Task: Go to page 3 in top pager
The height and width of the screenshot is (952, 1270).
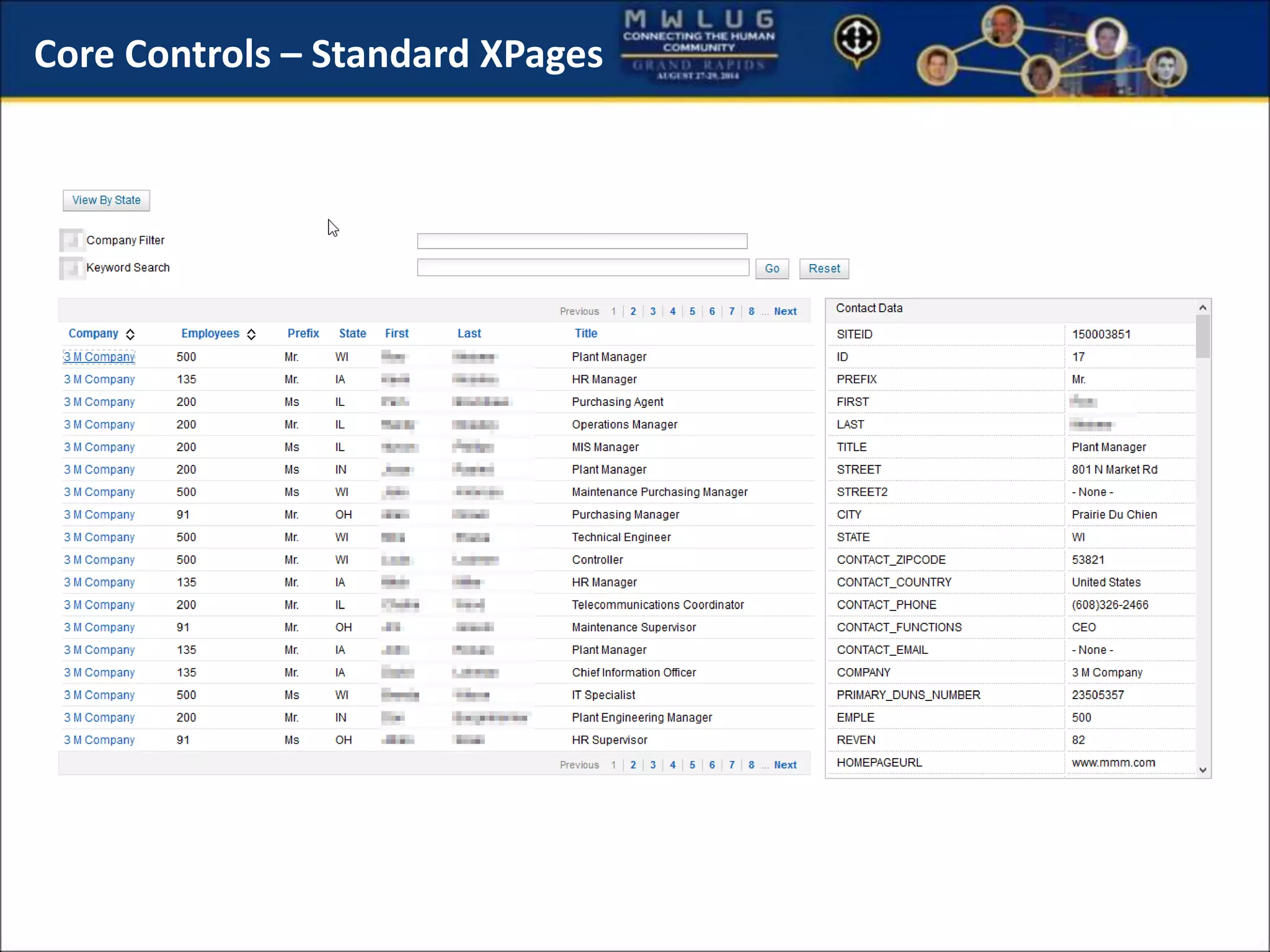Action: pos(653,311)
